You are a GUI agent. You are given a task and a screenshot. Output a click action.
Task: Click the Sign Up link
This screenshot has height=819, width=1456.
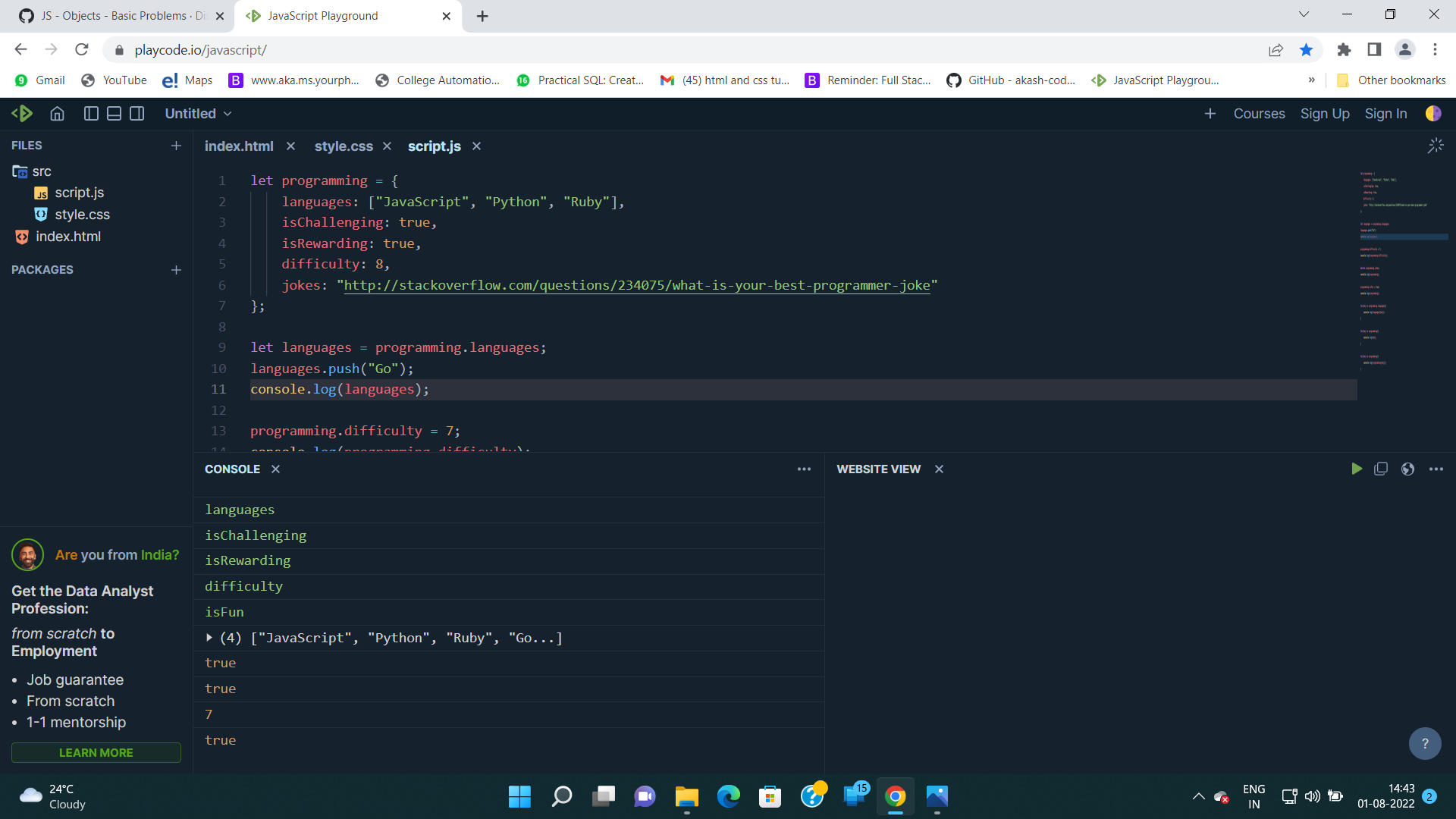point(1324,113)
